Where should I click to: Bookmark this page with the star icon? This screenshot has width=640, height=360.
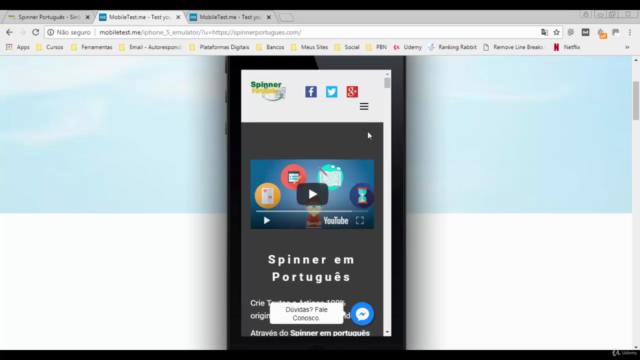click(x=556, y=32)
